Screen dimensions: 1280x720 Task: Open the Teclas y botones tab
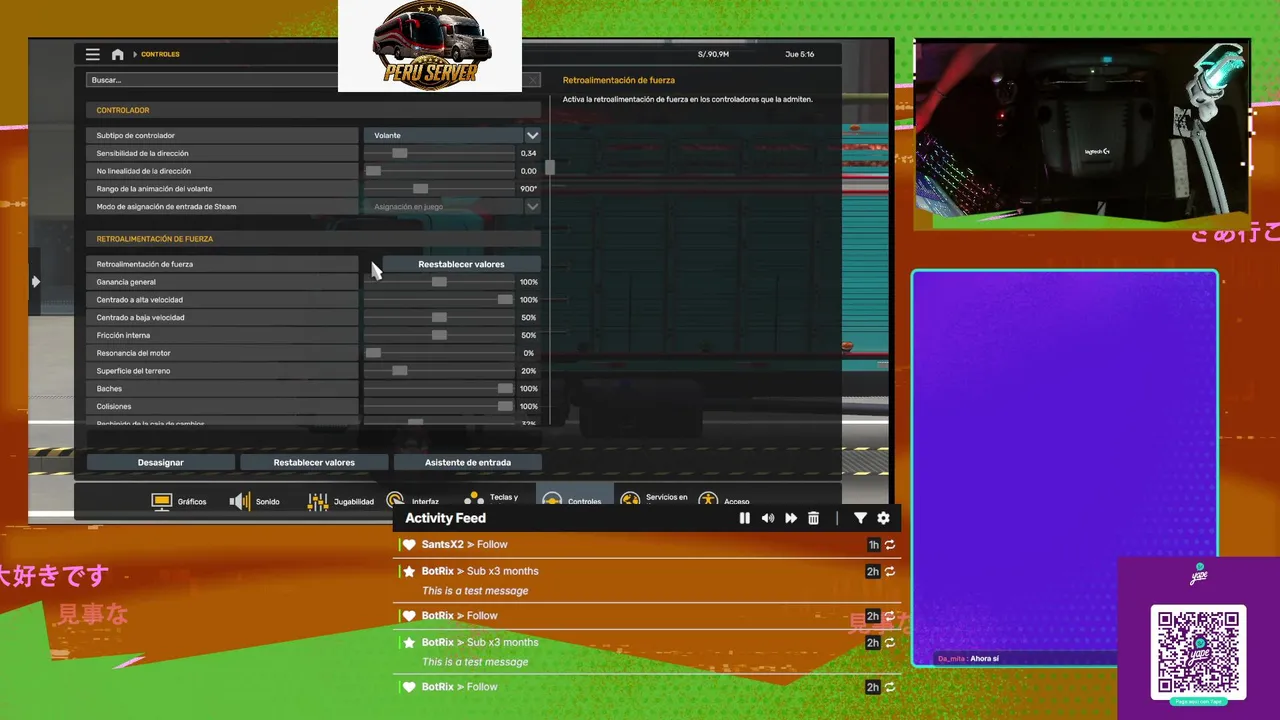pyautogui.click(x=490, y=499)
